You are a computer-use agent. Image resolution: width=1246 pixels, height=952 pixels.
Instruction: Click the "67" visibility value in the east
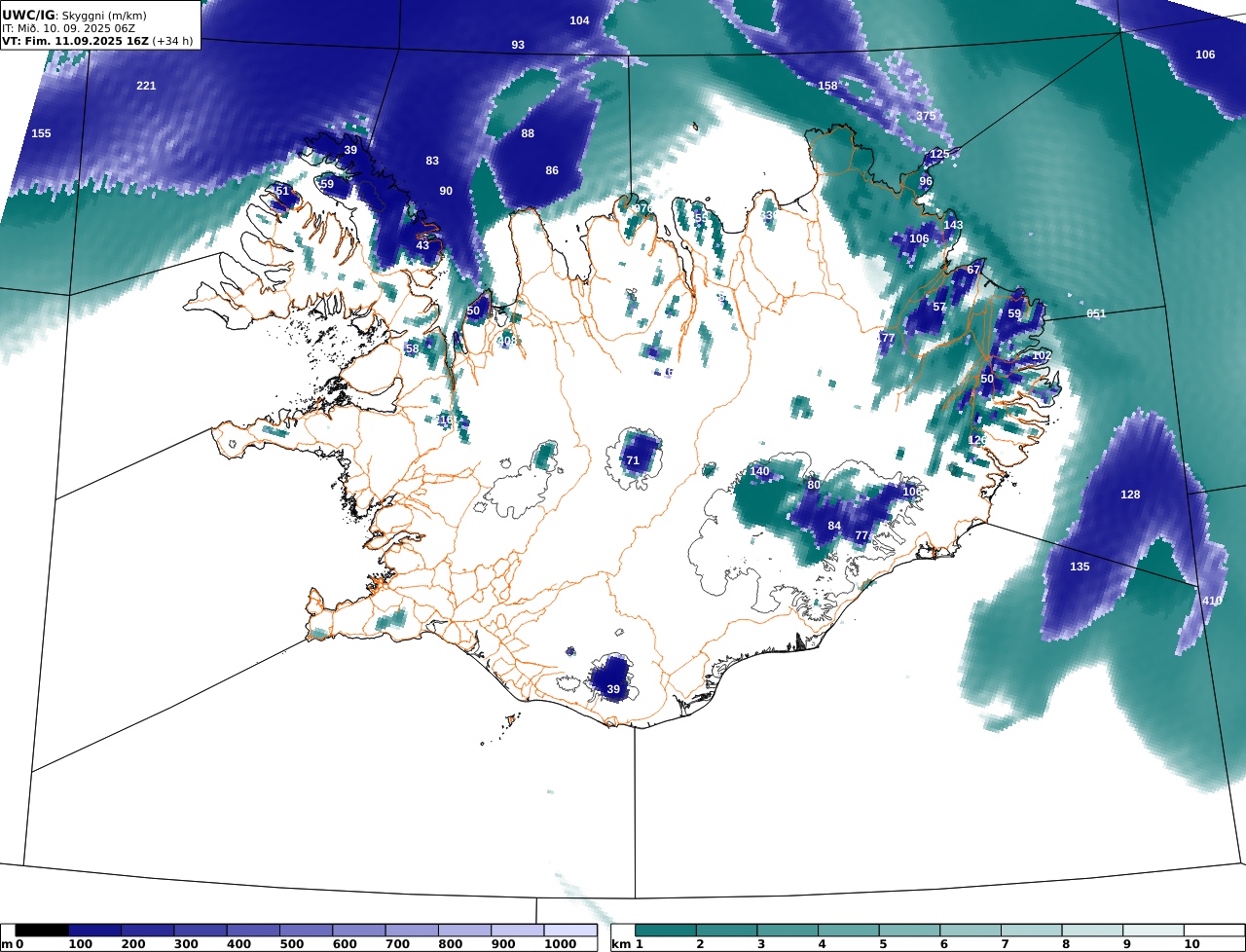(x=973, y=270)
